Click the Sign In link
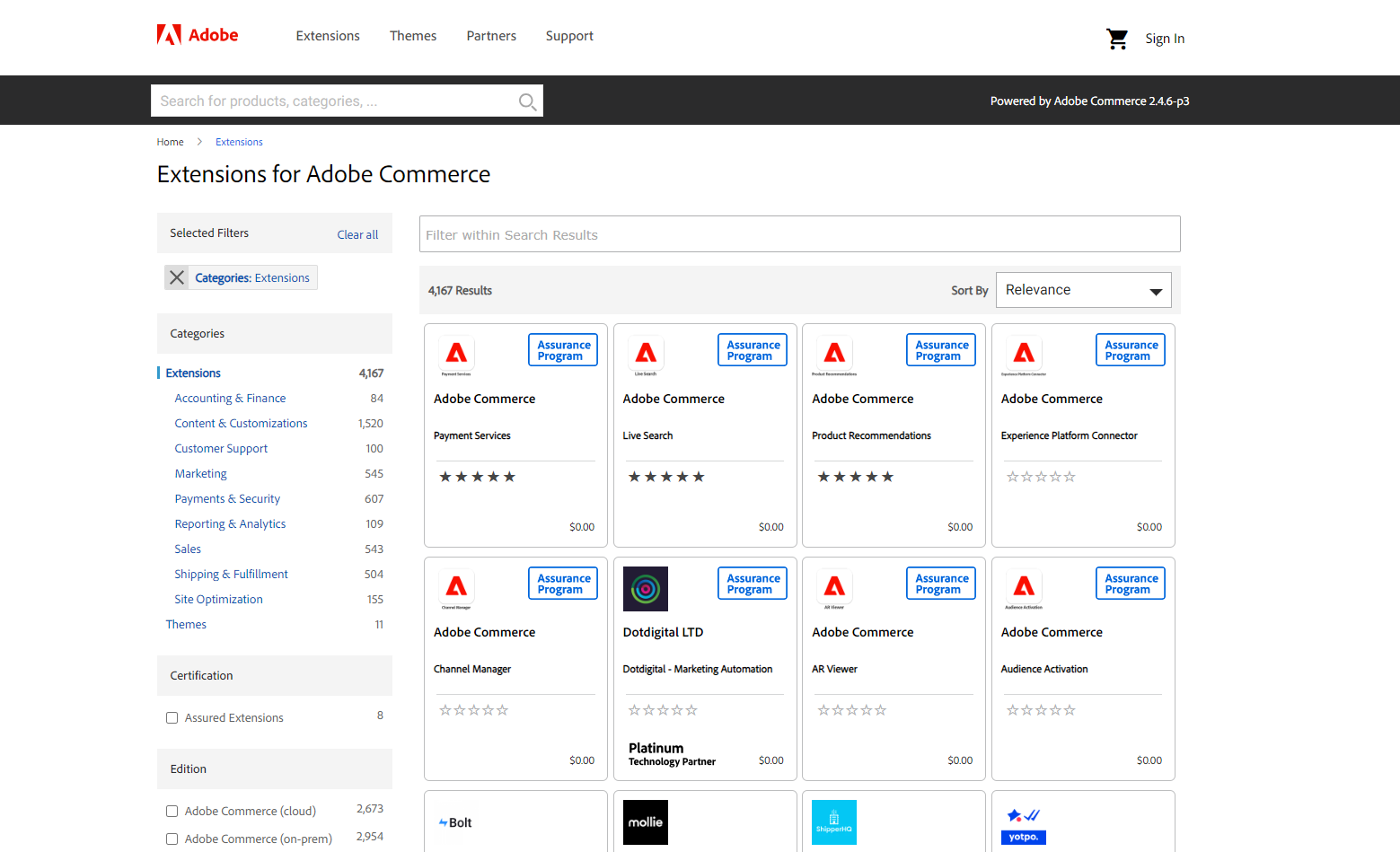Screen dimensions: 1400x852 coord(1165,39)
